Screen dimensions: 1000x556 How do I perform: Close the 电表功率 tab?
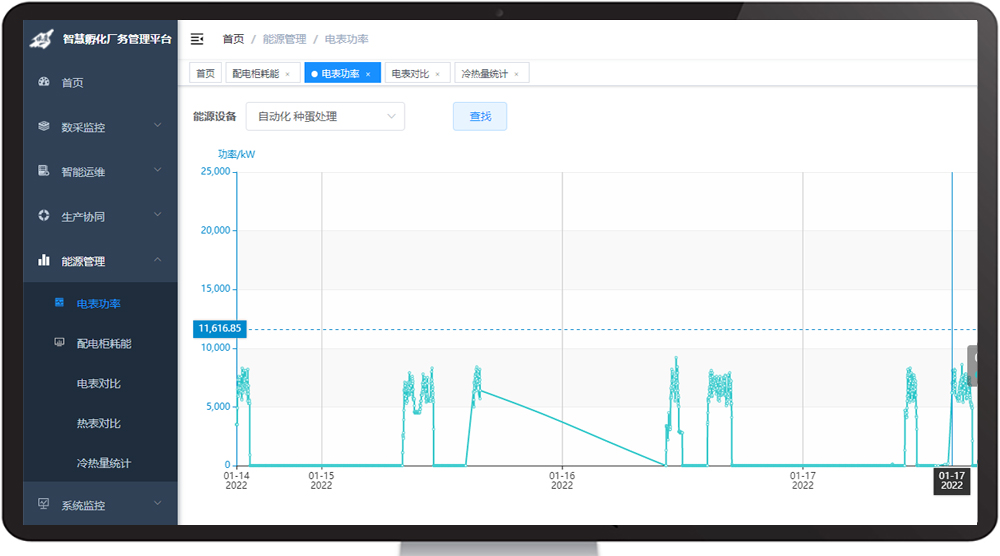point(368,75)
